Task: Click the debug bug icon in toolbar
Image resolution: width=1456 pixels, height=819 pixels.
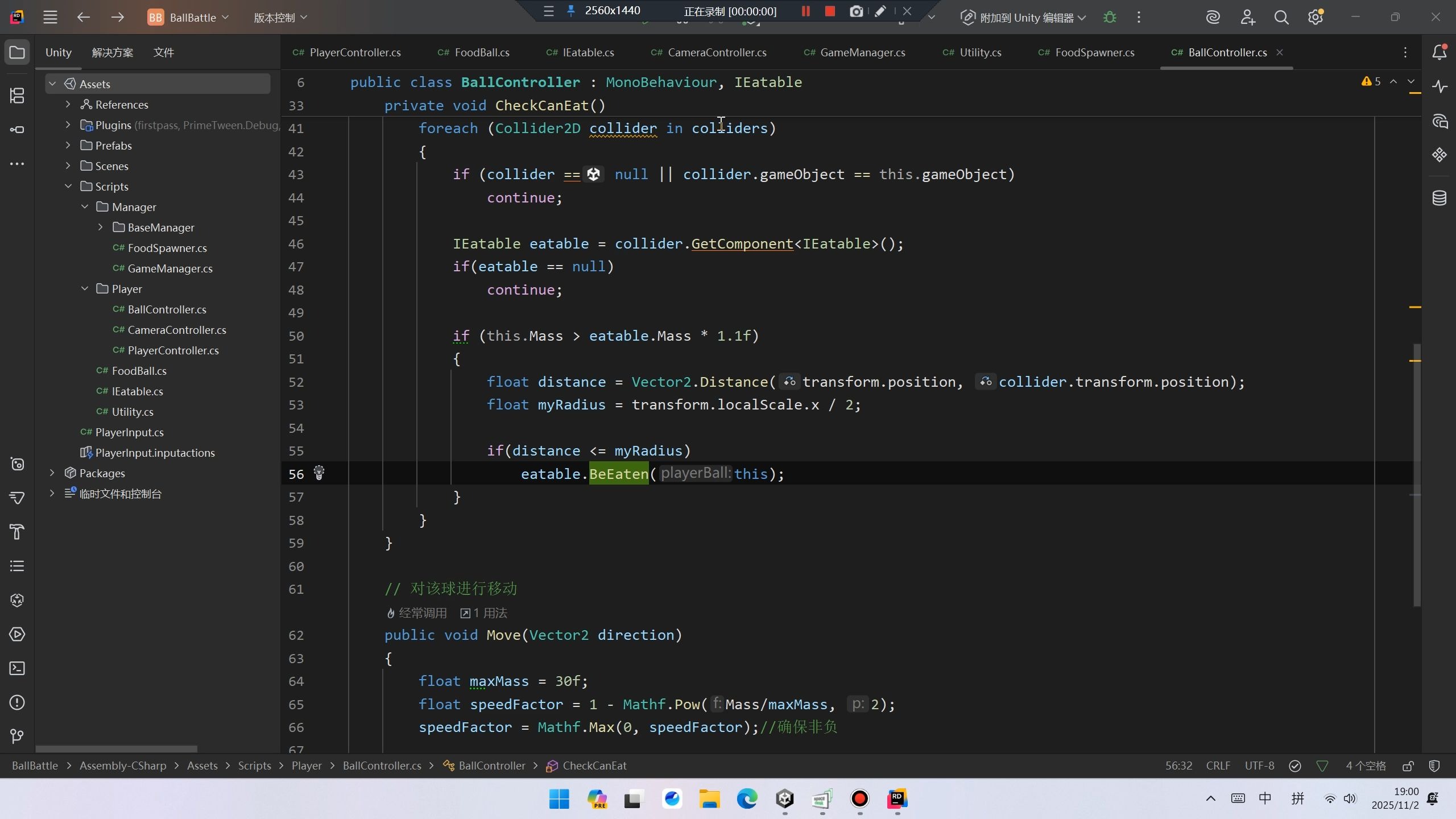Action: [x=1109, y=18]
